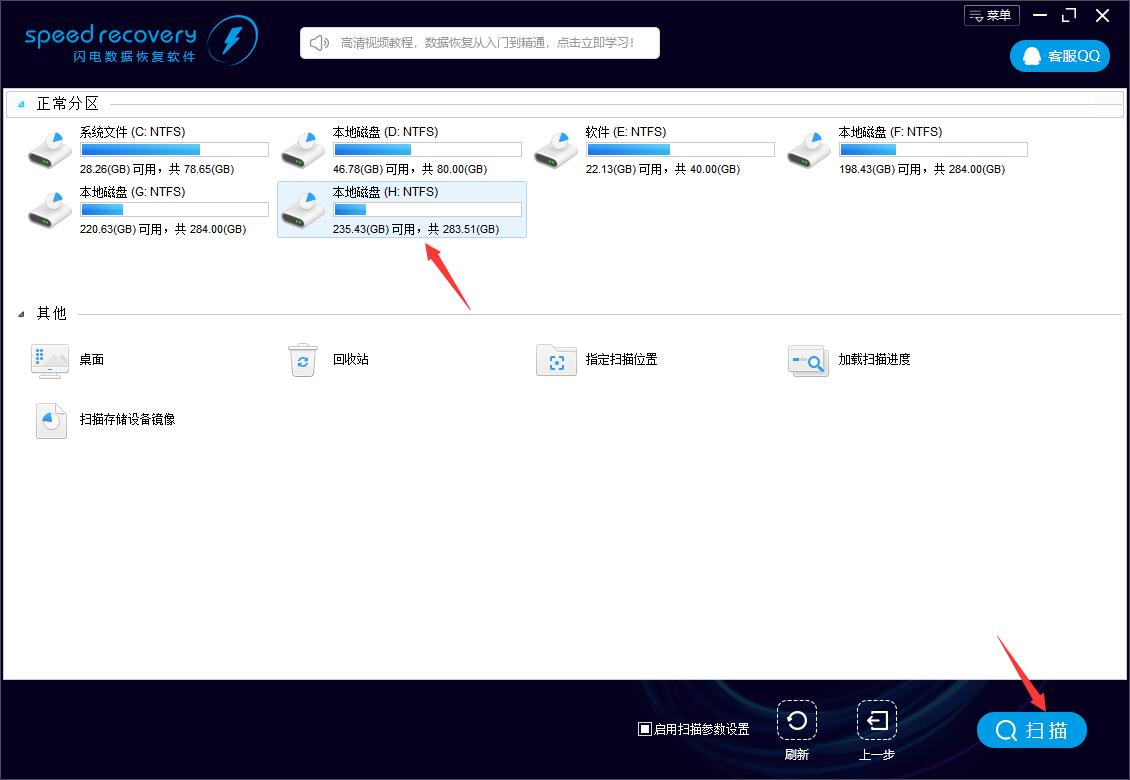Select the 系统文件 C: drive icon

(50, 150)
